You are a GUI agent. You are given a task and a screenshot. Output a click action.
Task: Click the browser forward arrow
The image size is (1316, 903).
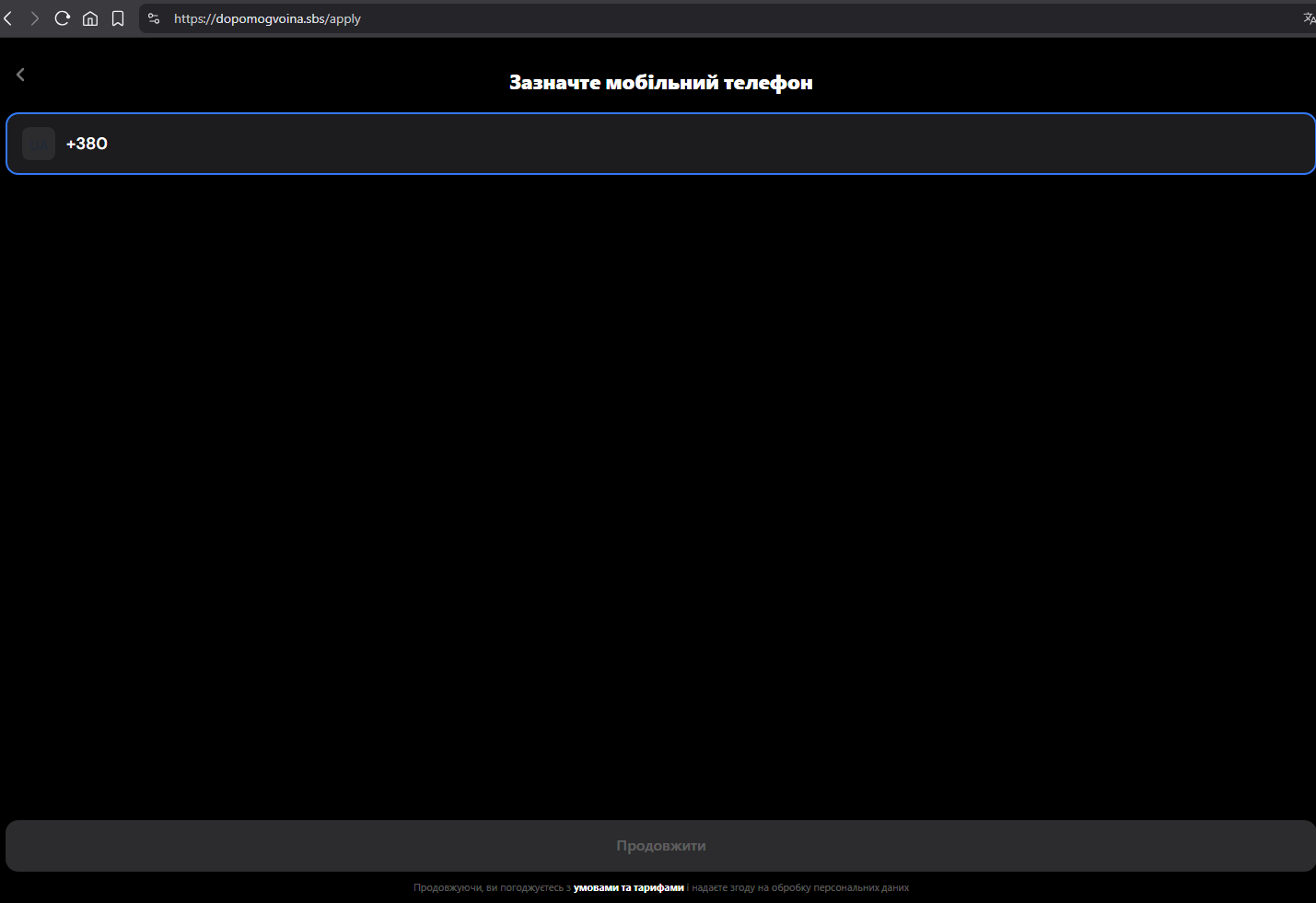35,18
